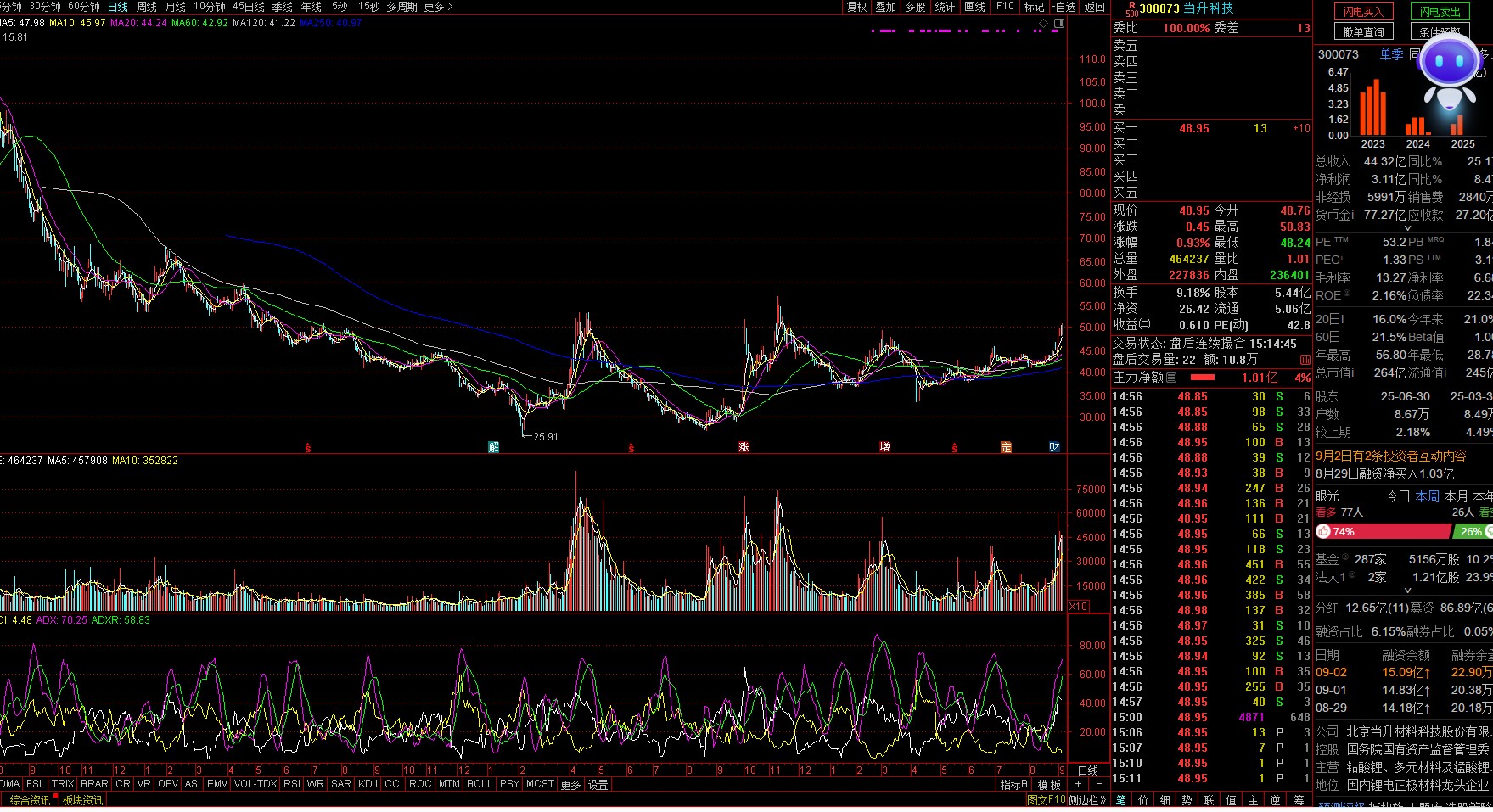The width and height of the screenshot is (1493, 812).
Task: Open the 多周期 multi-period view
Action: coord(401,7)
